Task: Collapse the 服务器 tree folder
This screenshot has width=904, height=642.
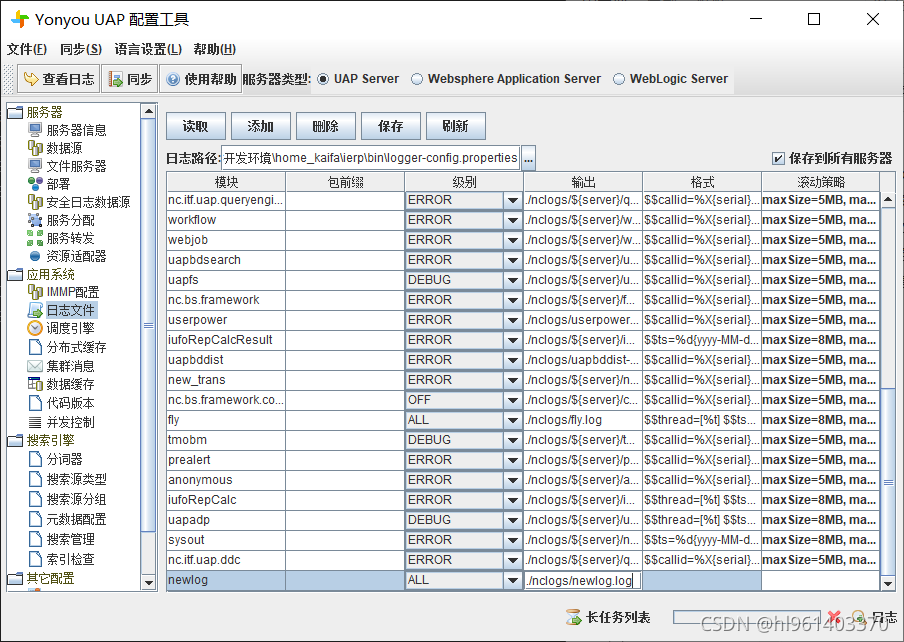Action: [15, 112]
